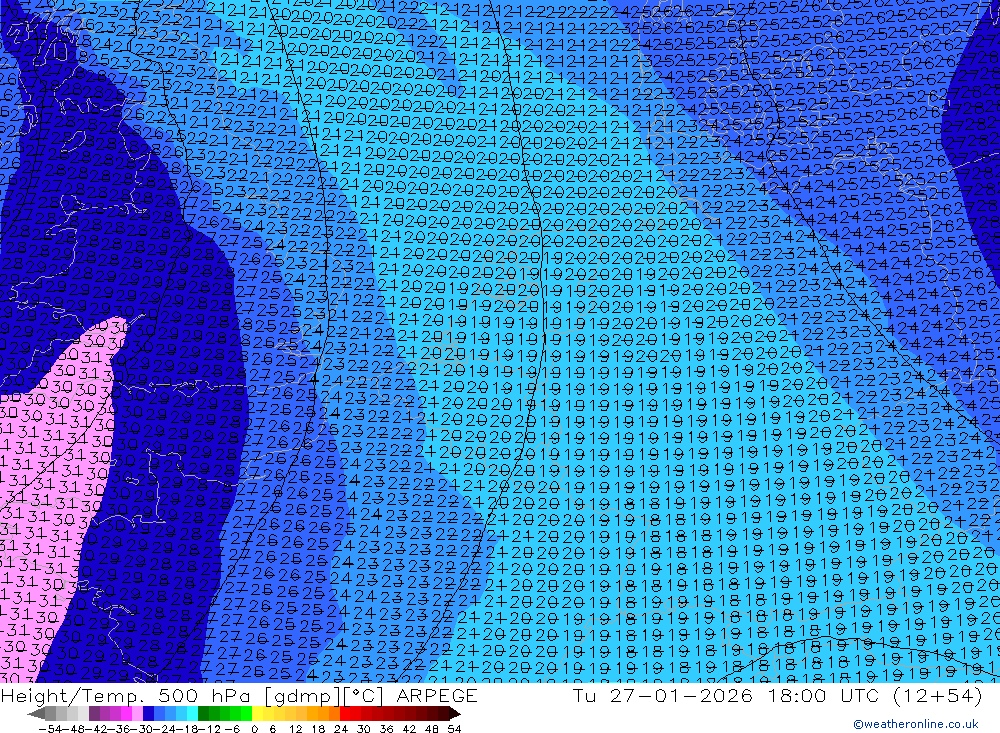Click the '54' legend scale value
The height and width of the screenshot is (733, 1000).
454,729
